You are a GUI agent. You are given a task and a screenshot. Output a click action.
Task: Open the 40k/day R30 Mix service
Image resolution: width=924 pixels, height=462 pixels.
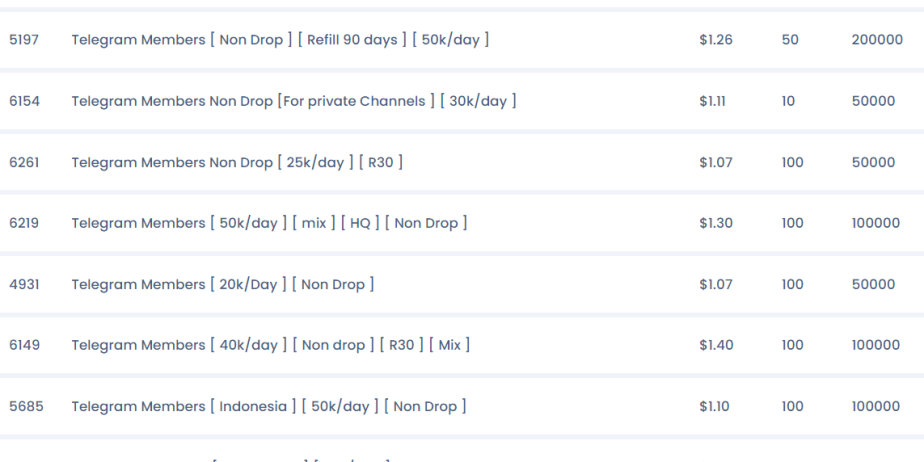[270, 345]
